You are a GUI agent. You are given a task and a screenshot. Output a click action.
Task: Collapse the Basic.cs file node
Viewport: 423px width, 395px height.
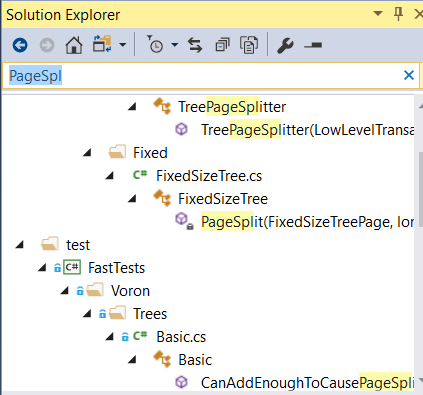coord(110,337)
